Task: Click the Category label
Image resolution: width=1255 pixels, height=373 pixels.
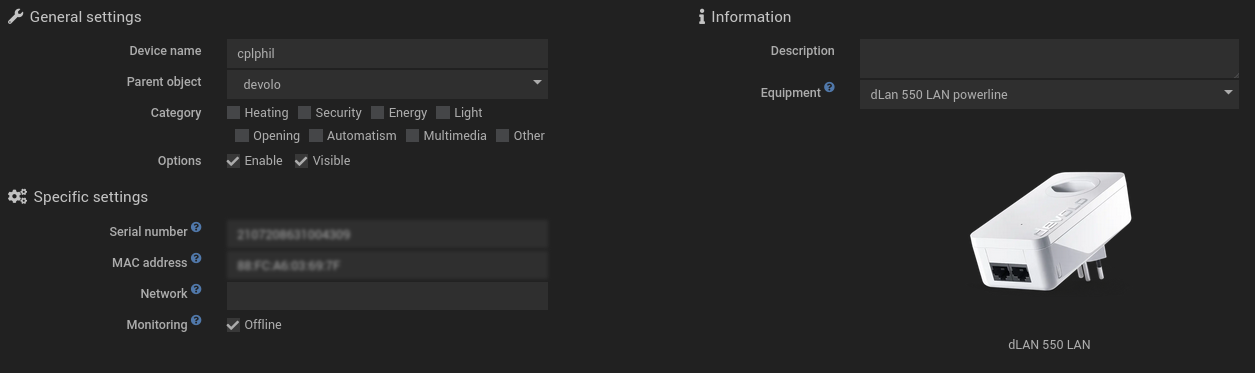Action: (x=176, y=113)
